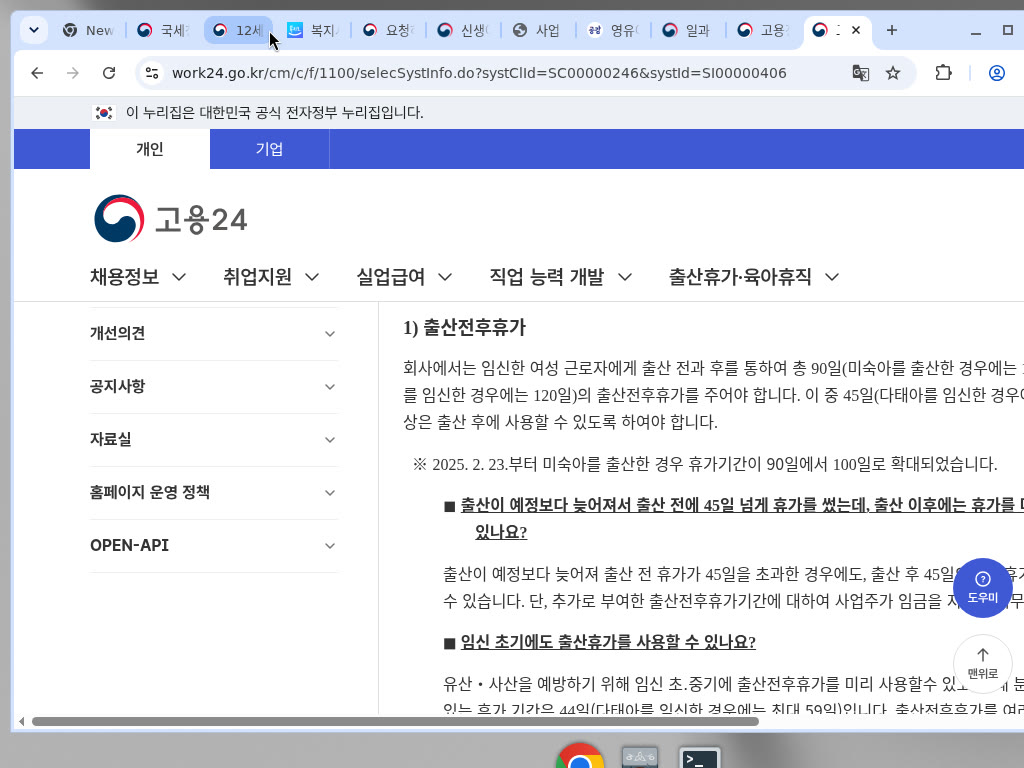The height and width of the screenshot is (768, 1024).
Task: Bookmark this page with the star icon
Action: pyautogui.click(x=893, y=73)
